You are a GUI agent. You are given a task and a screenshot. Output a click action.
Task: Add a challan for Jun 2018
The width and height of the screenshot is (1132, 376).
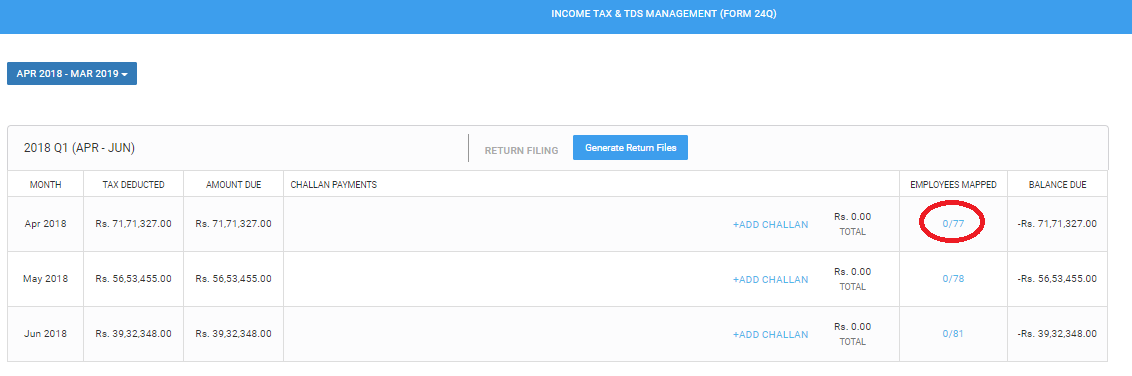pos(770,334)
